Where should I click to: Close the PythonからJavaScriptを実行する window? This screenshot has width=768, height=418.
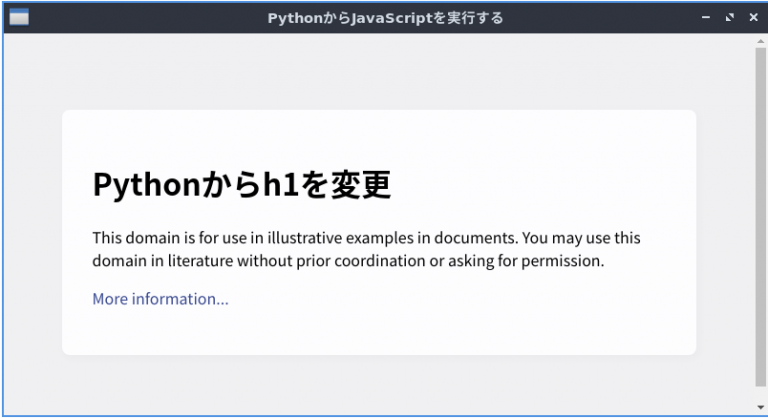point(753,17)
